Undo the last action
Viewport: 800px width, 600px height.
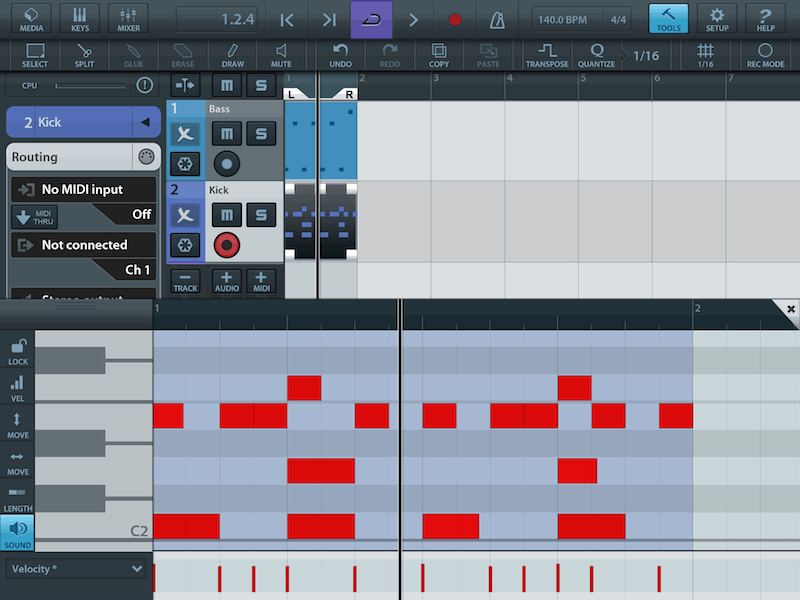point(340,55)
